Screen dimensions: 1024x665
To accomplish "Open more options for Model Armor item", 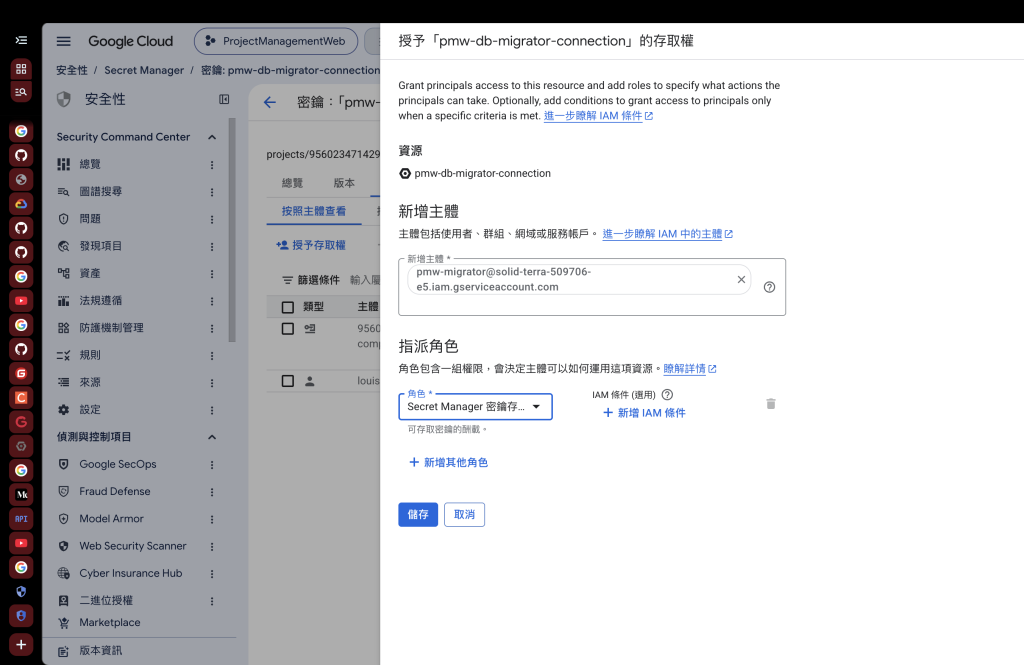I will 212,519.
